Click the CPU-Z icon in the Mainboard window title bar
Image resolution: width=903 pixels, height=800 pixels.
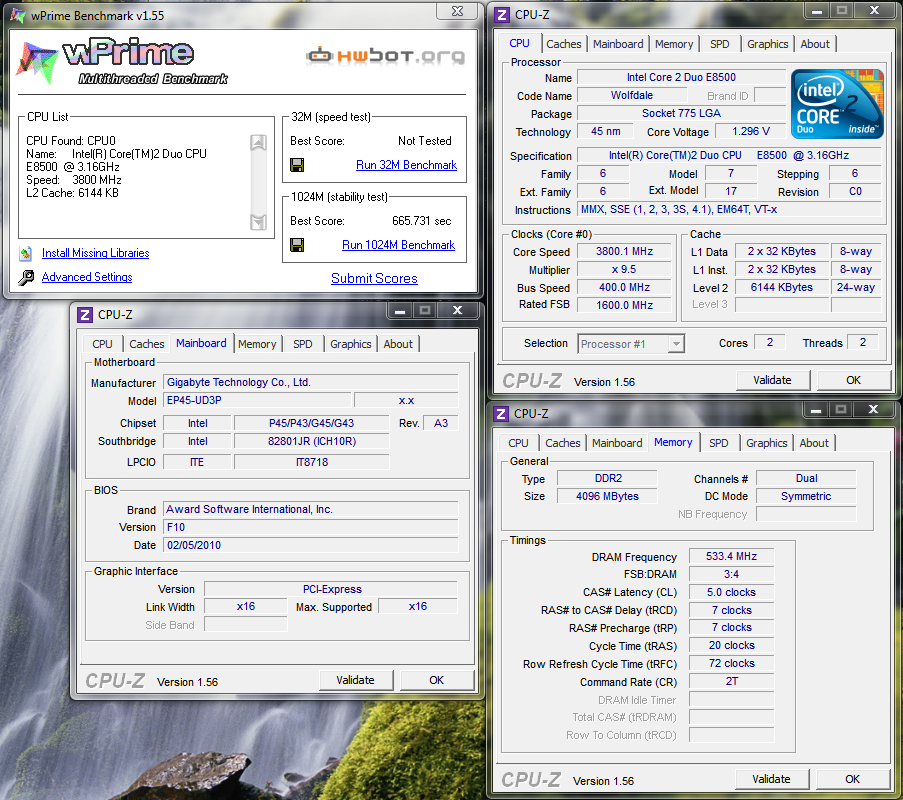85,314
